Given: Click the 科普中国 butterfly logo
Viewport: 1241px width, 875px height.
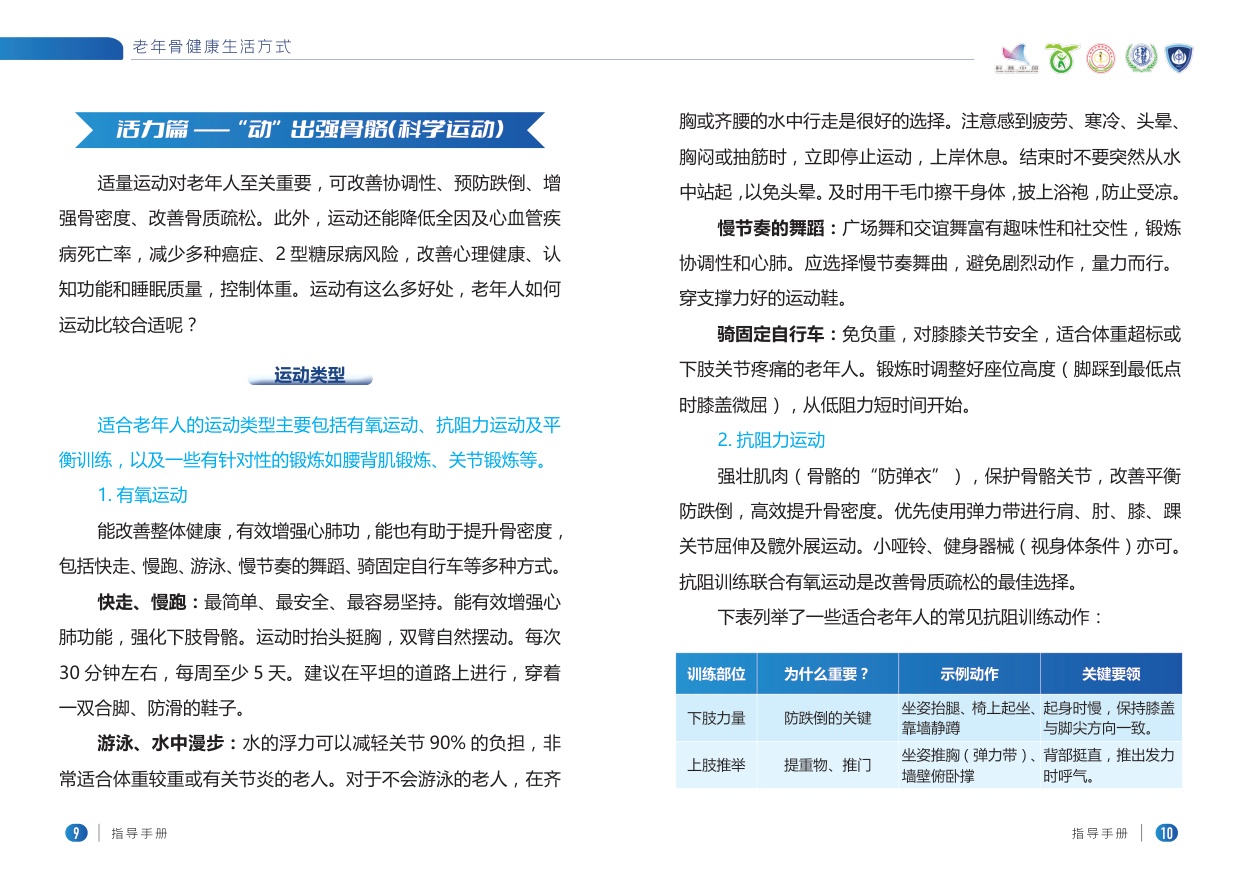Looking at the screenshot, I should click(x=1017, y=59).
